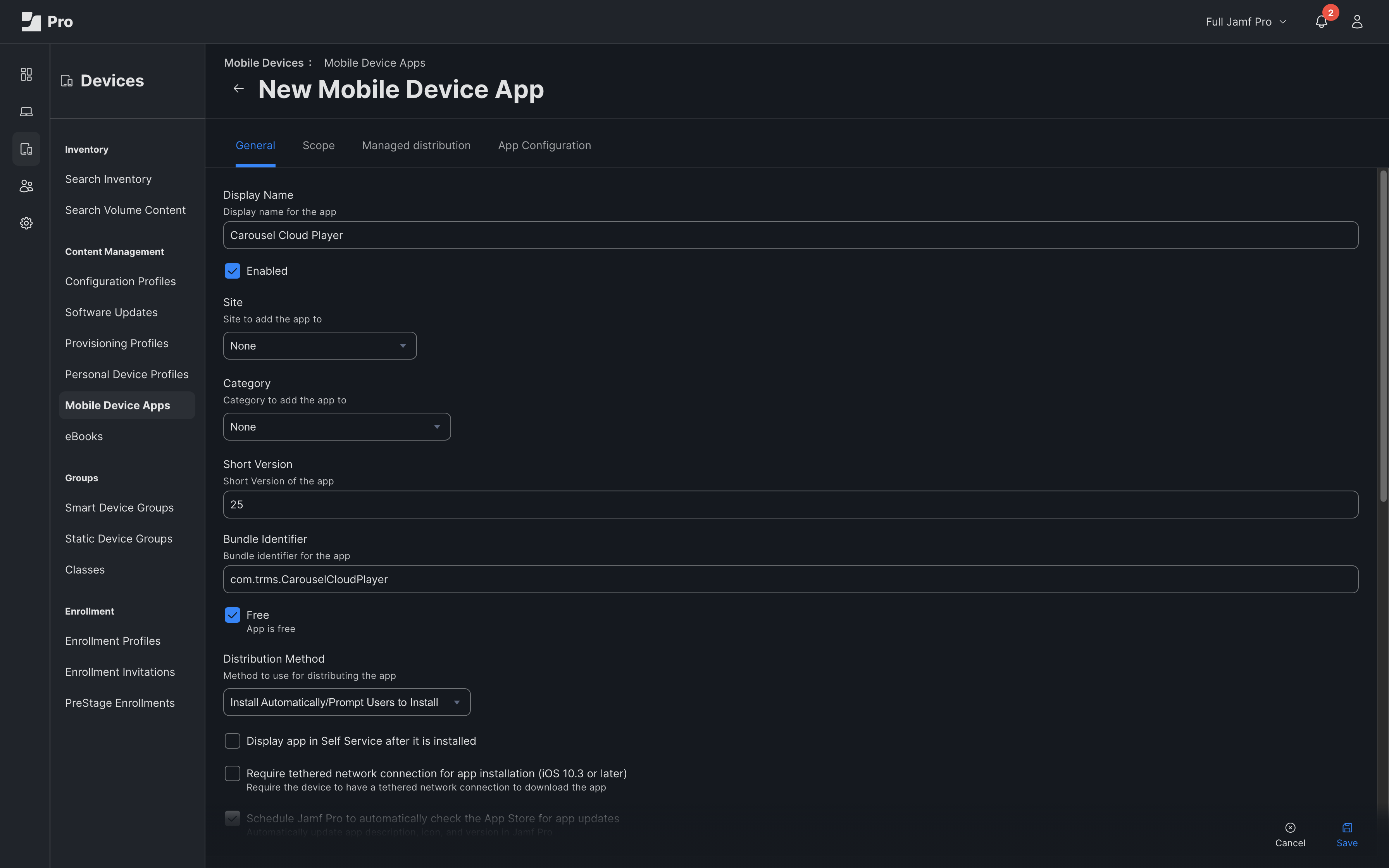Click the Short Version input field
Viewport: 1389px width, 868px height.
pos(791,505)
